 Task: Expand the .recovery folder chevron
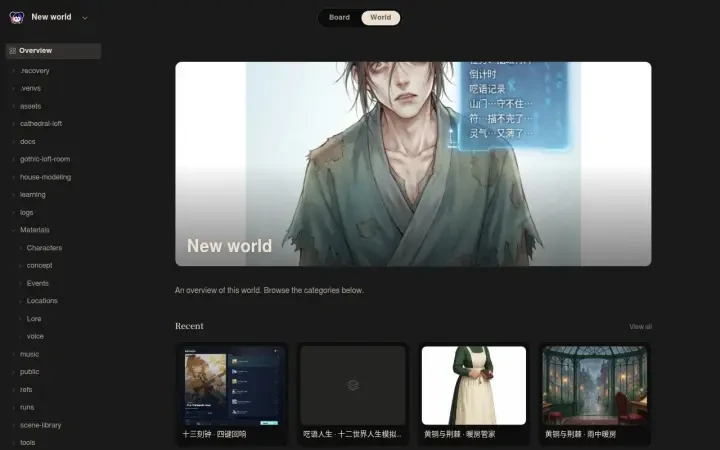tap(13, 71)
